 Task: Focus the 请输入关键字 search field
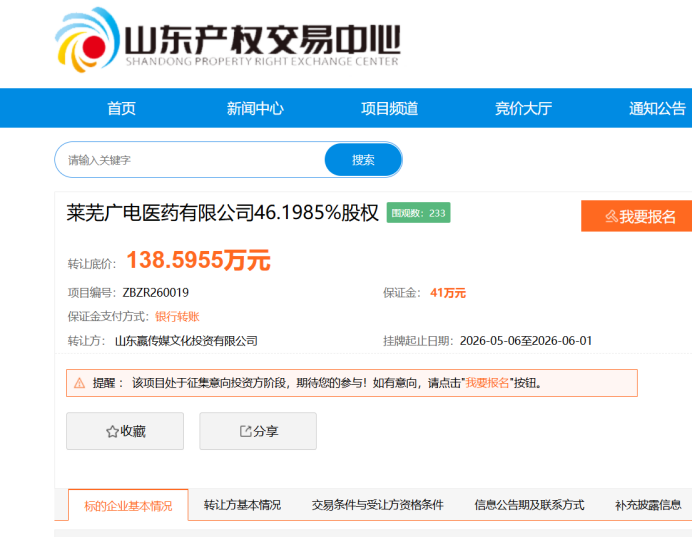coord(190,160)
